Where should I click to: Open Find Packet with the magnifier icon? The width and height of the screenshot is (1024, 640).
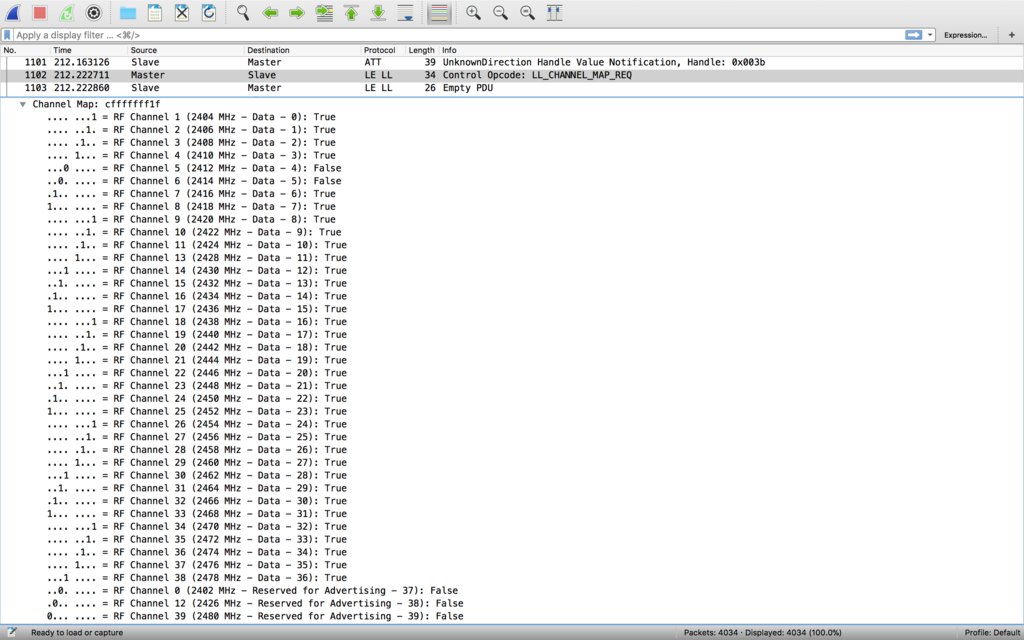coord(243,12)
